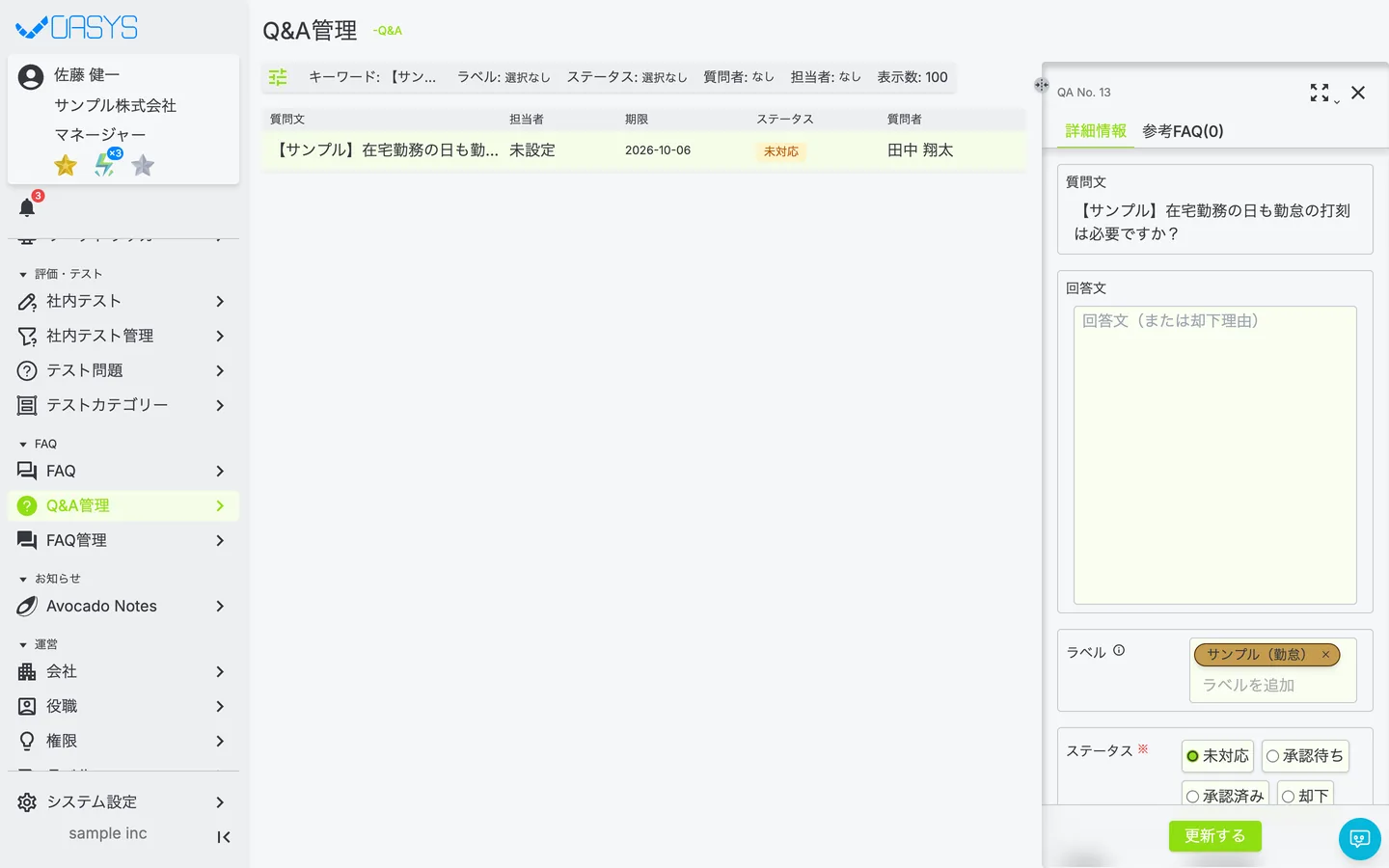Open the 役職 menu item
The height and width of the screenshot is (868, 1389).
pyautogui.click(x=123, y=707)
